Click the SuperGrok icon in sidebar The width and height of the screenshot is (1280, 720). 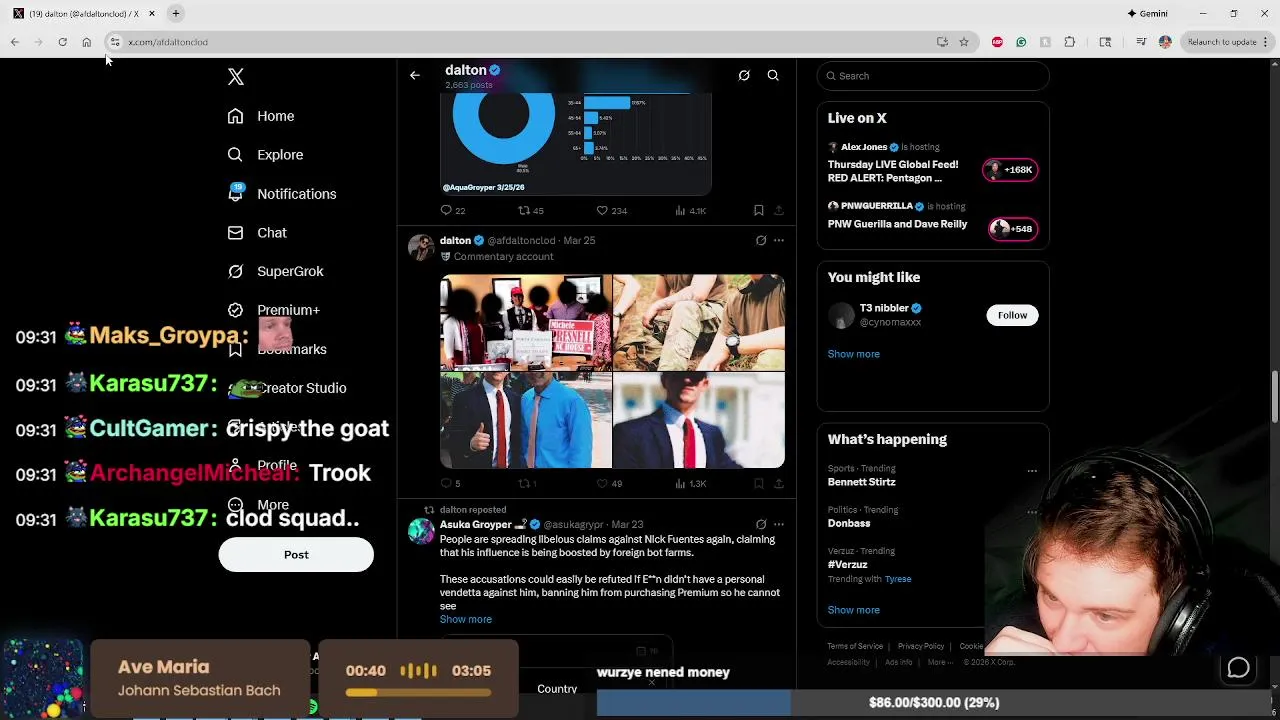point(235,271)
